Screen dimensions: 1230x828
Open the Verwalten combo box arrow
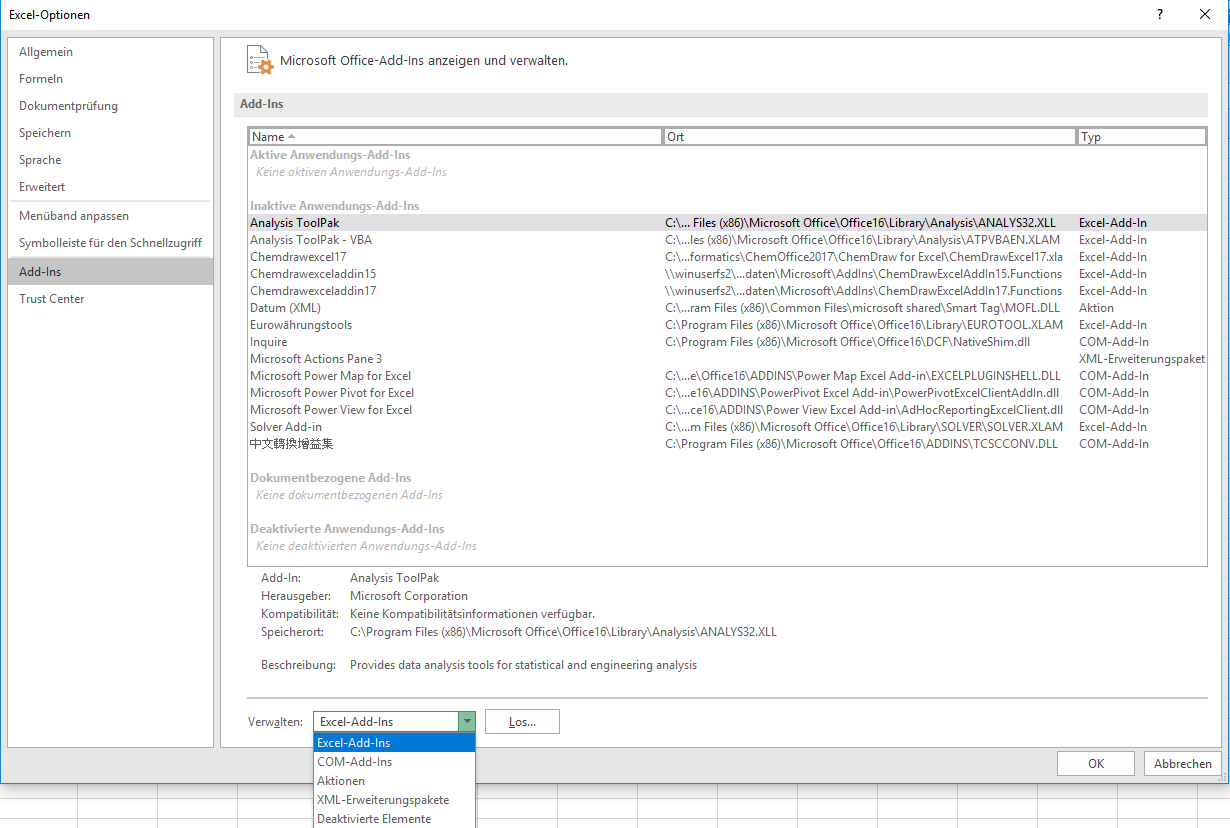466,722
